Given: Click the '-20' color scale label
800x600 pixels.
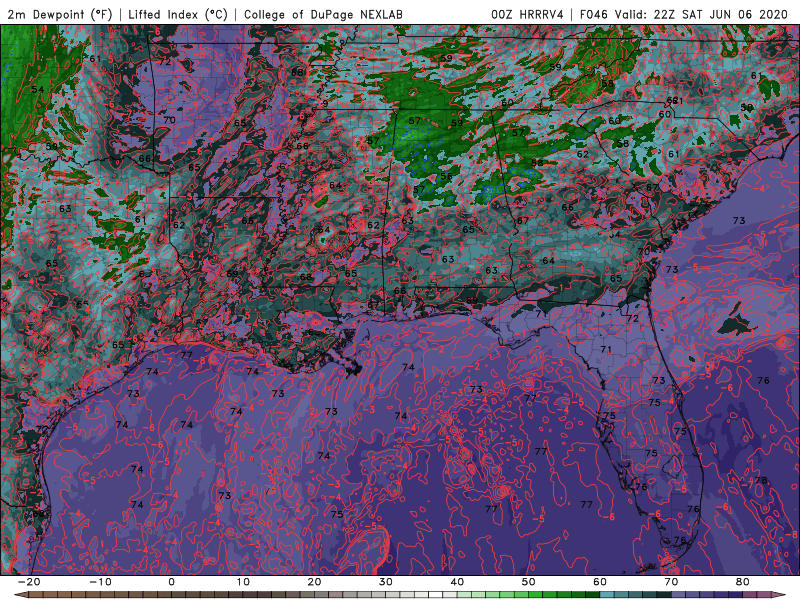Looking at the screenshot, I should click(x=29, y=582).
